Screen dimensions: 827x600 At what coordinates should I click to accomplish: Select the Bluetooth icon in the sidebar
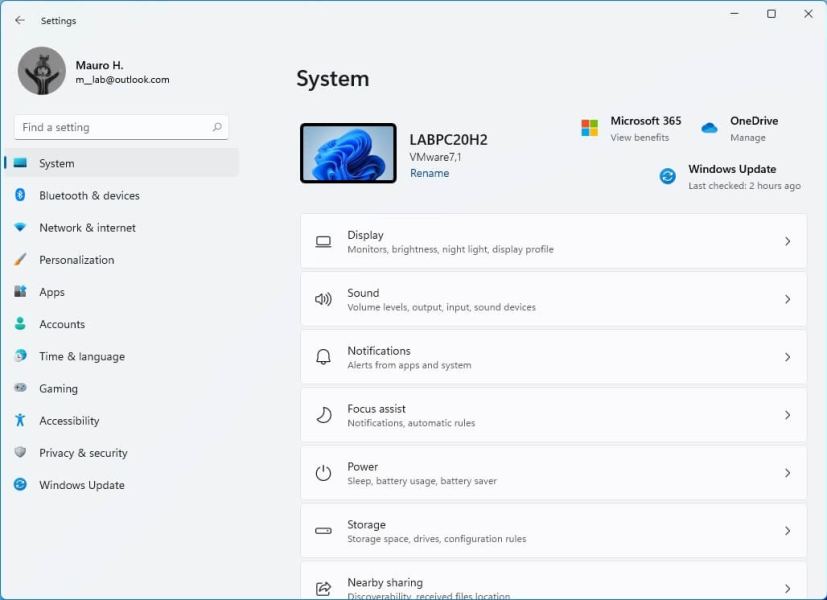20,195
